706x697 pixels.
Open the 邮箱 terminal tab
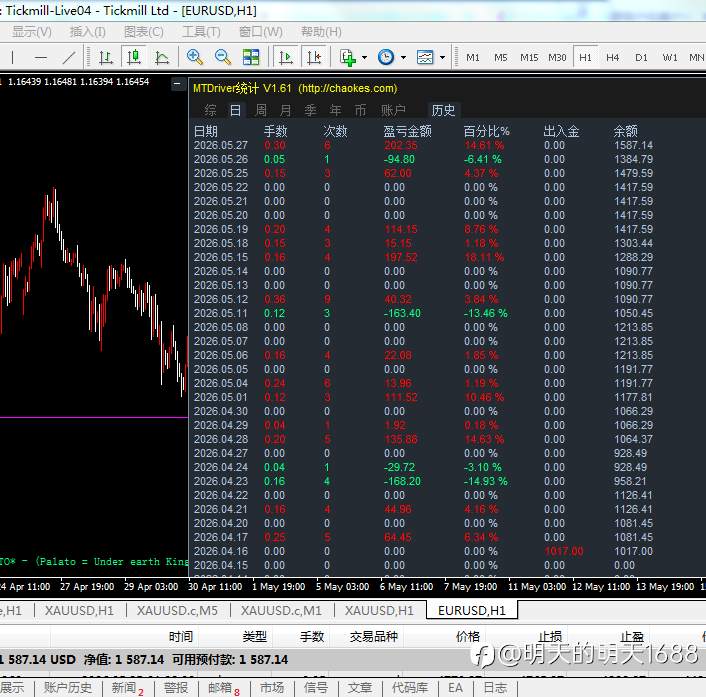(224, 688)
